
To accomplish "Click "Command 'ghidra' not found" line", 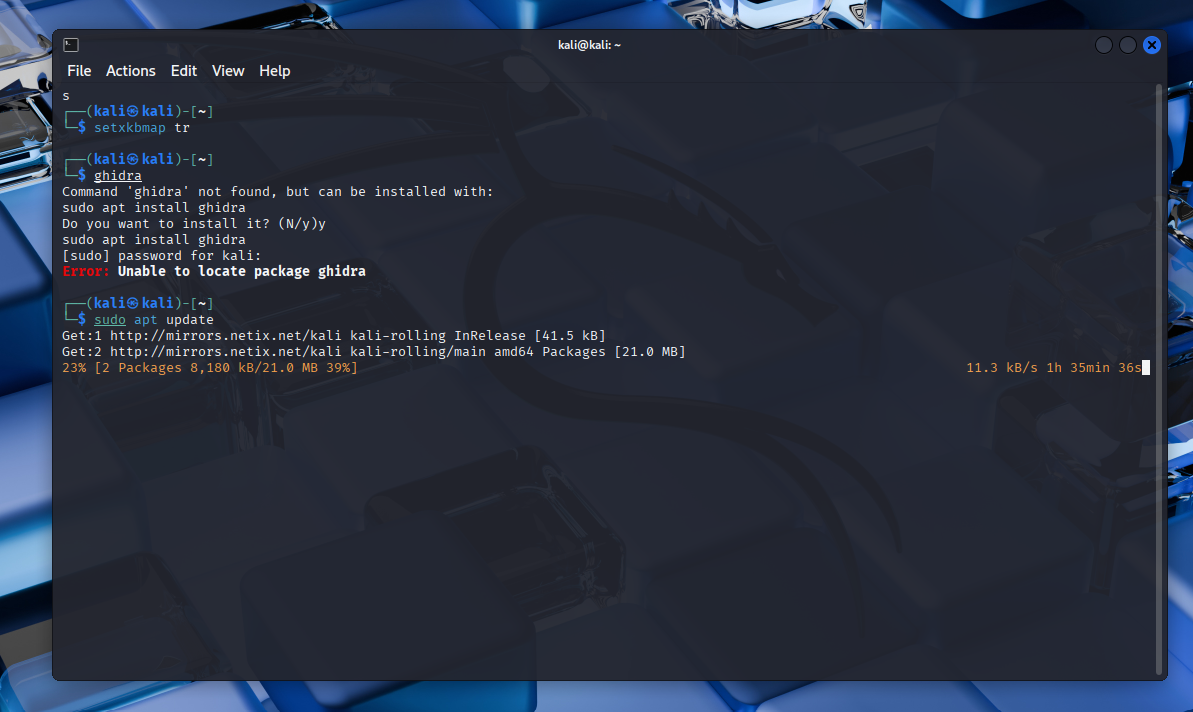I will [278, 192].
